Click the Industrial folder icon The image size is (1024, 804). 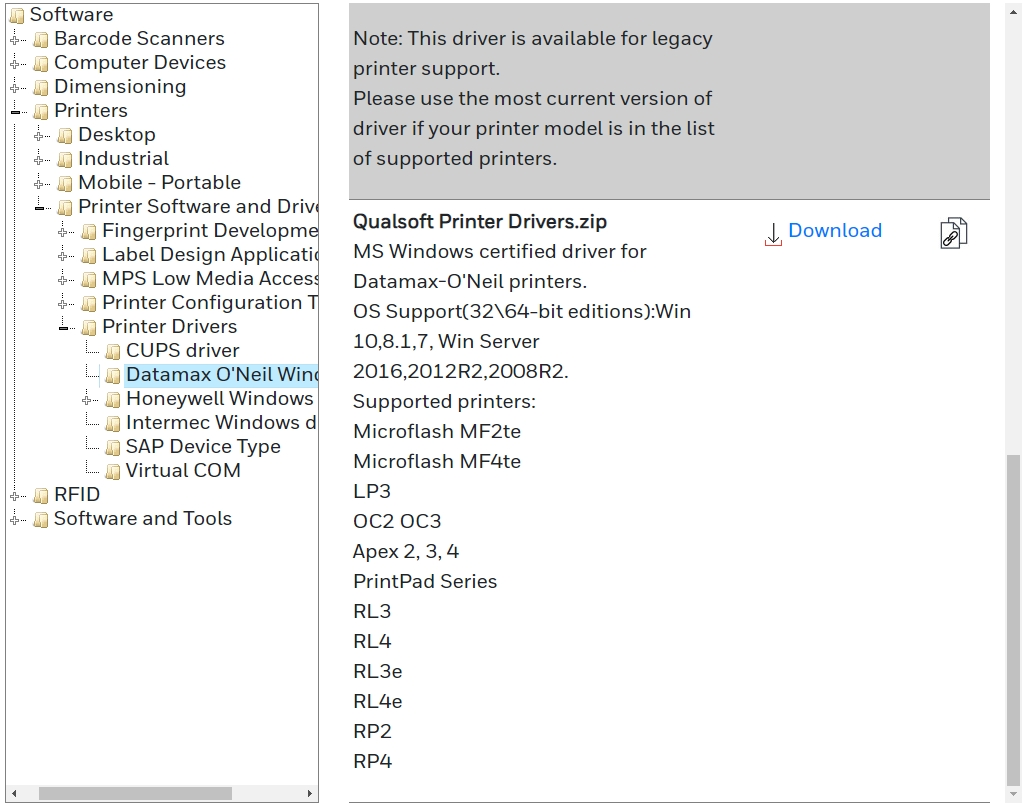[65, 159]
